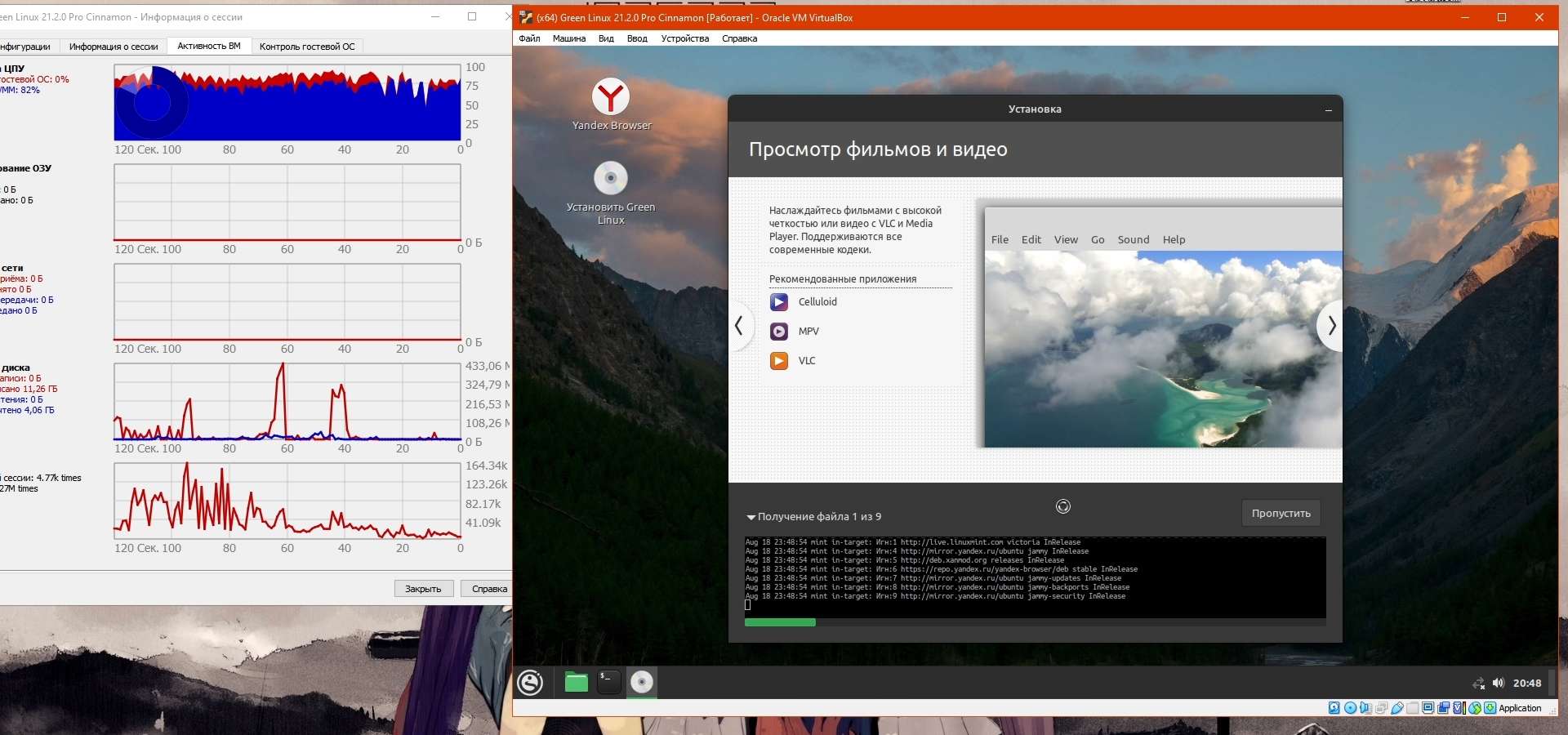The height and width of the screenshot is (735, 1568).
Task: Click the Celluloid app icon in recommendations
Action: tap(779, 302)
